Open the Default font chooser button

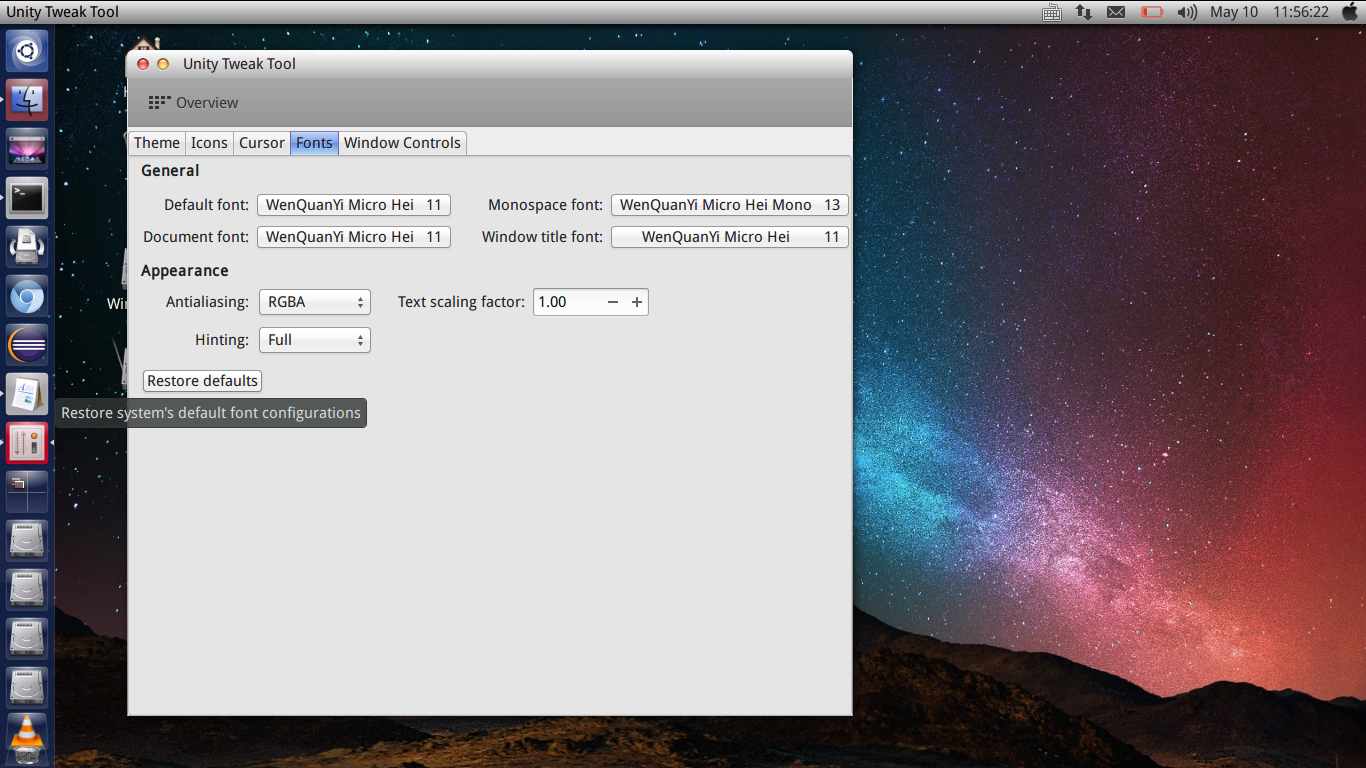[354, 205]
